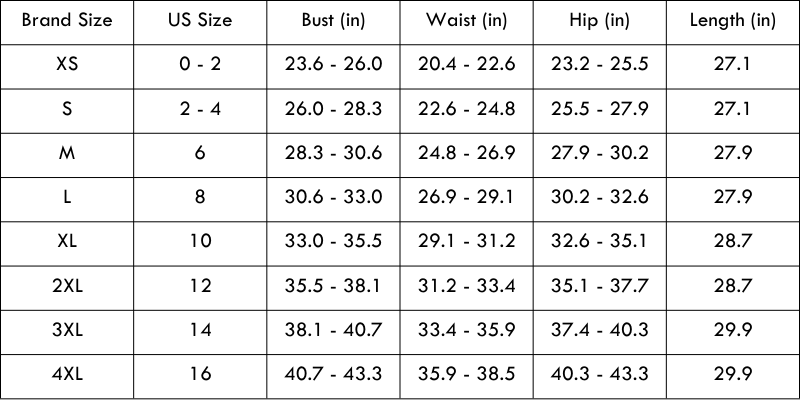The width and height of the screenshot is (800, 400).
Task: Click the Length (in) column header
Action: tap(733, 21)
